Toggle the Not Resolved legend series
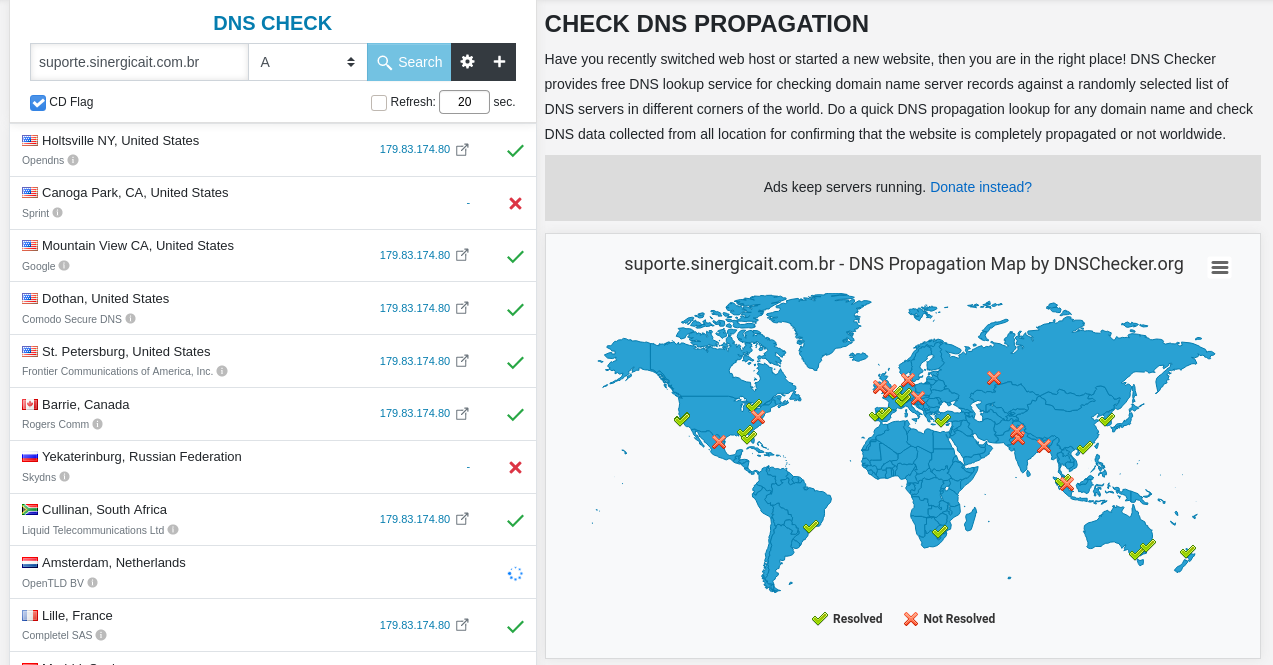 point(949,619)
